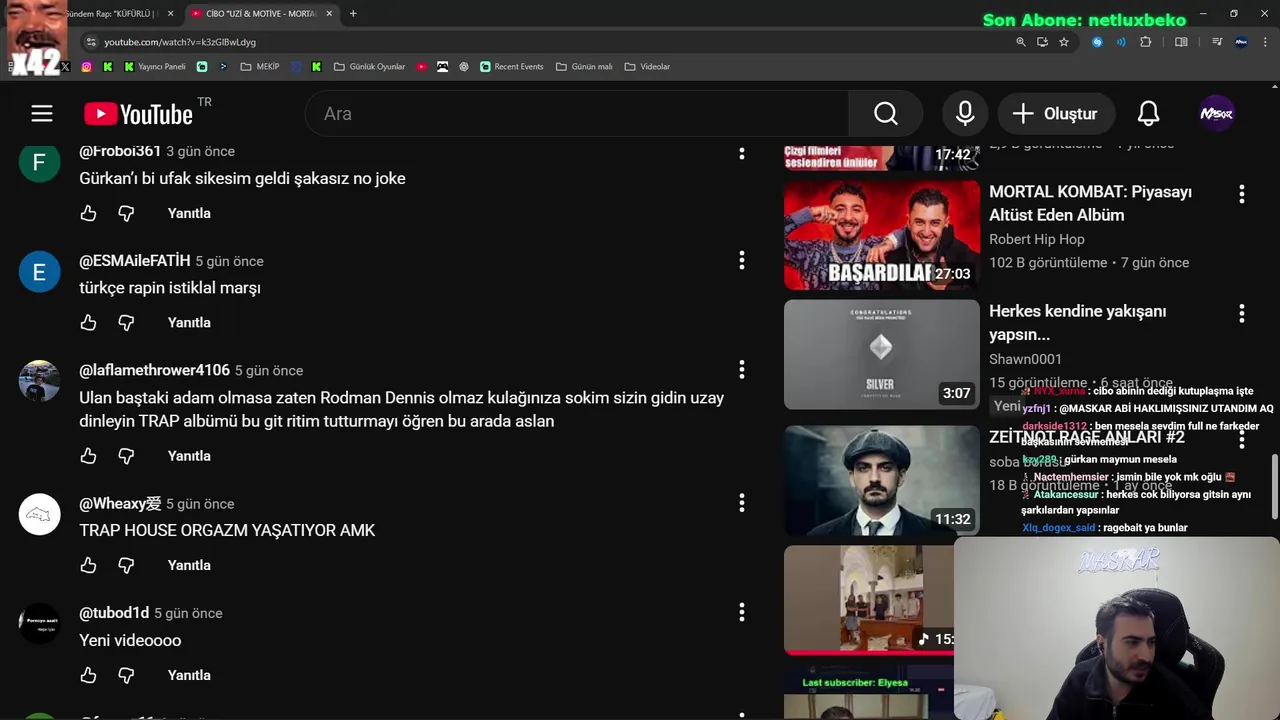The image size is (1280, 720).
Task: Open the ZEİTNOT RAGE ANLARI thumbnail
Action: click(881, 480)
